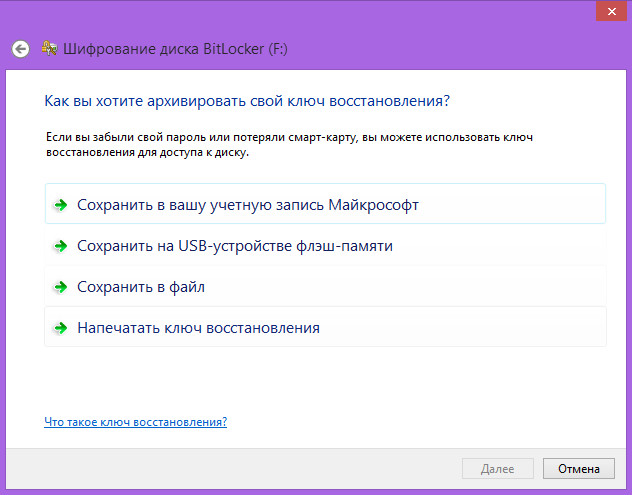This screenshot has width=632, height=495.
Task: Choose Сохранить в вашу учетную запись Майкрософт
Action: tap(325, 204)
